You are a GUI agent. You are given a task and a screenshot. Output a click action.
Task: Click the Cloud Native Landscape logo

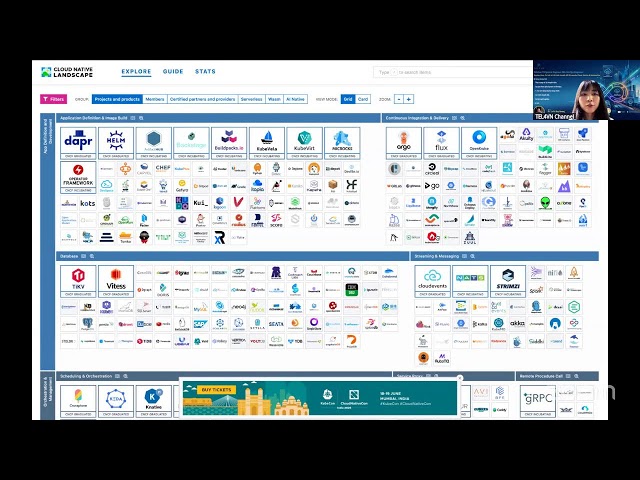click(x=67, y=72)
